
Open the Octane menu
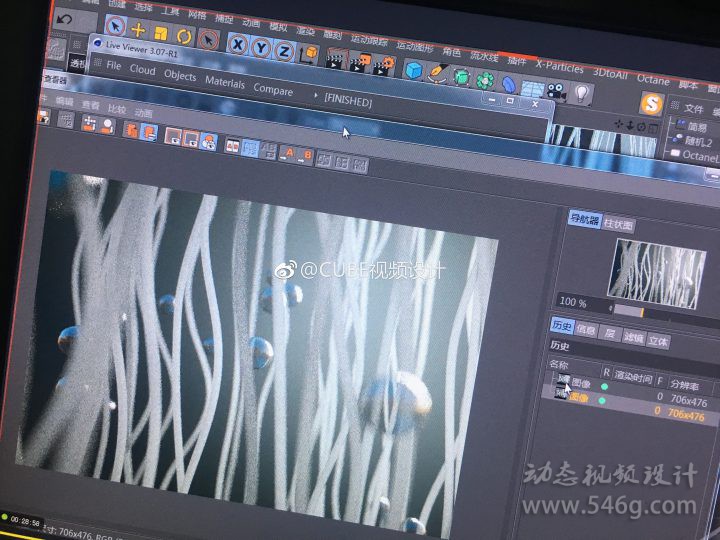(652, 79)
